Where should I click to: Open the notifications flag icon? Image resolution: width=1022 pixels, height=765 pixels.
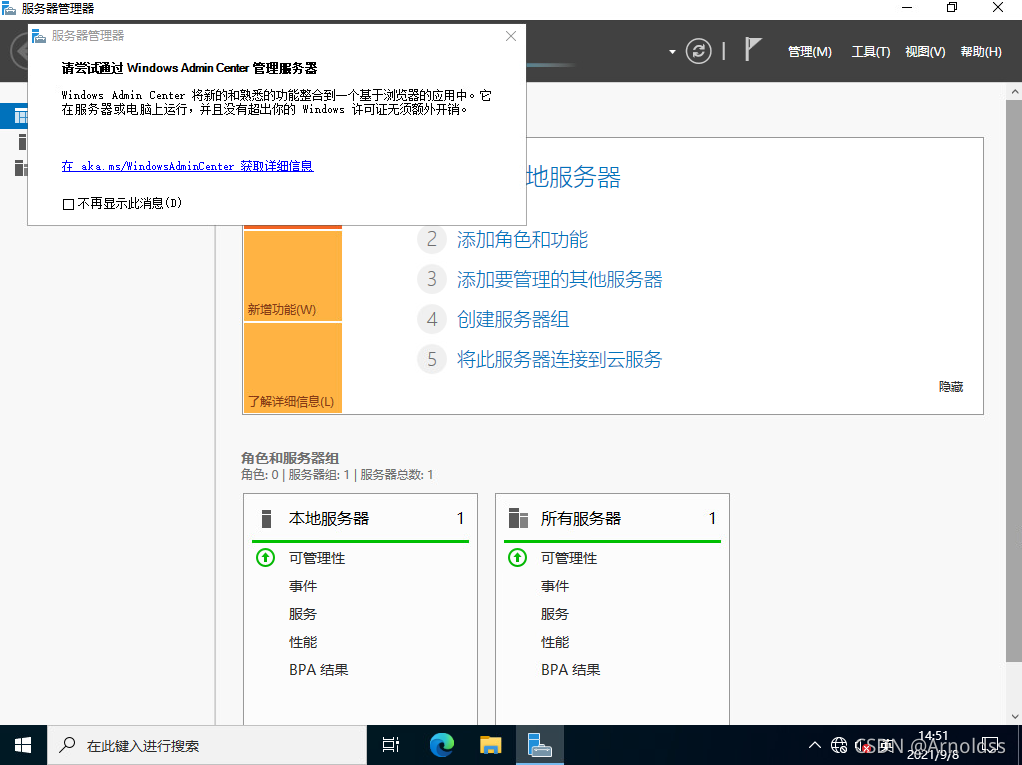pos(753,50)
